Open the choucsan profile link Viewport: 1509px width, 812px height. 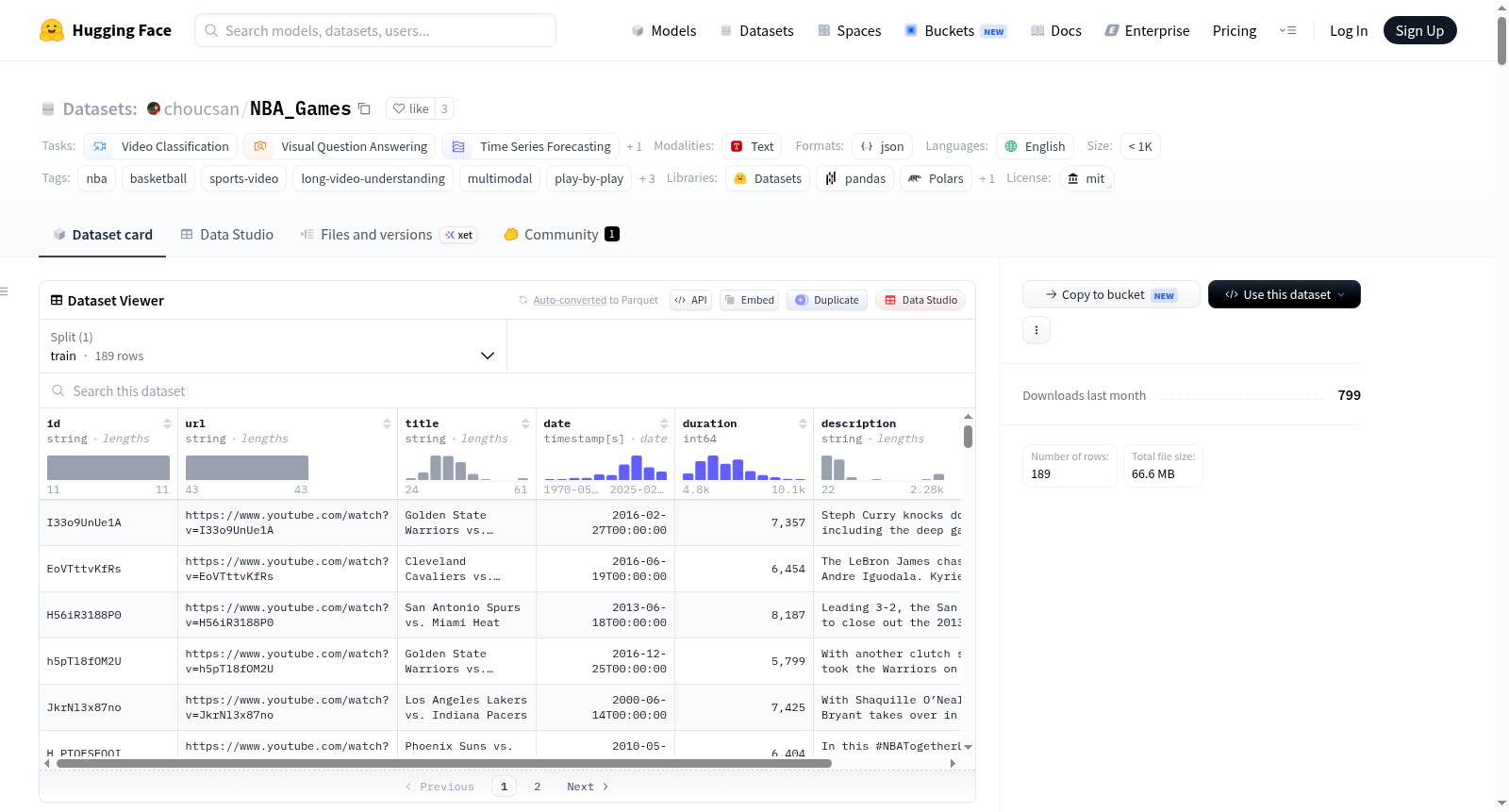202,108
